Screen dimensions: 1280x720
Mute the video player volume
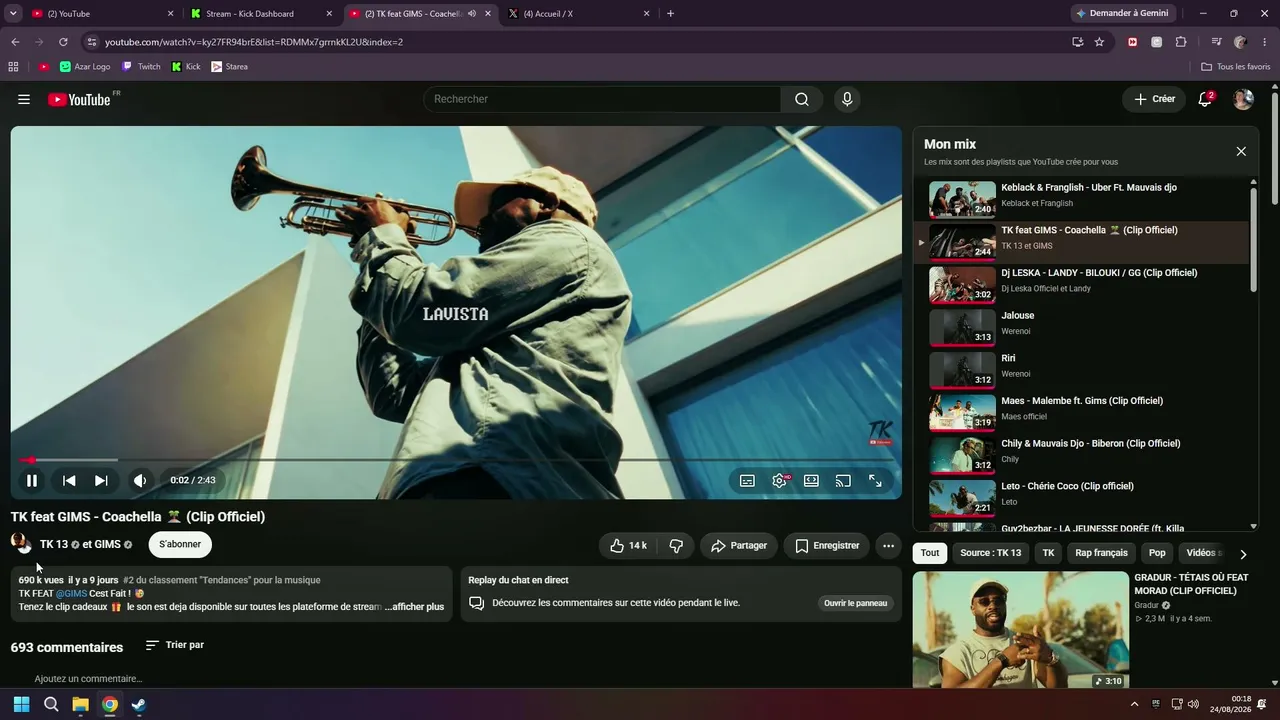(140, 481)
